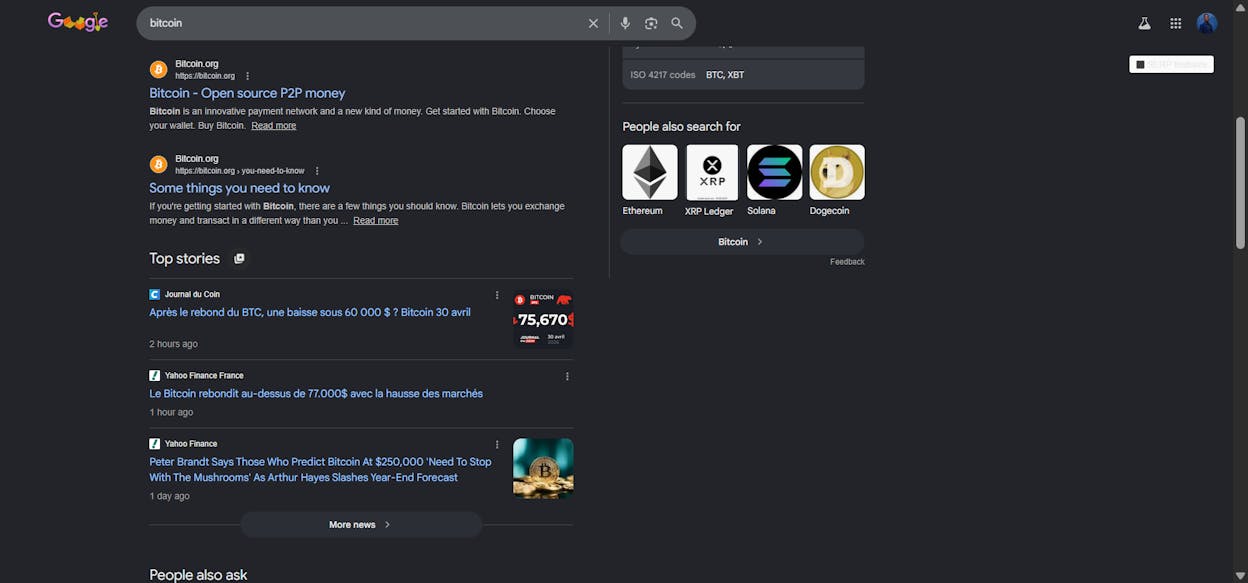Click the magnifying glass search icon
Image resolution: width=1248 pixels, height=583 pixels.
(x=677, y=23)
